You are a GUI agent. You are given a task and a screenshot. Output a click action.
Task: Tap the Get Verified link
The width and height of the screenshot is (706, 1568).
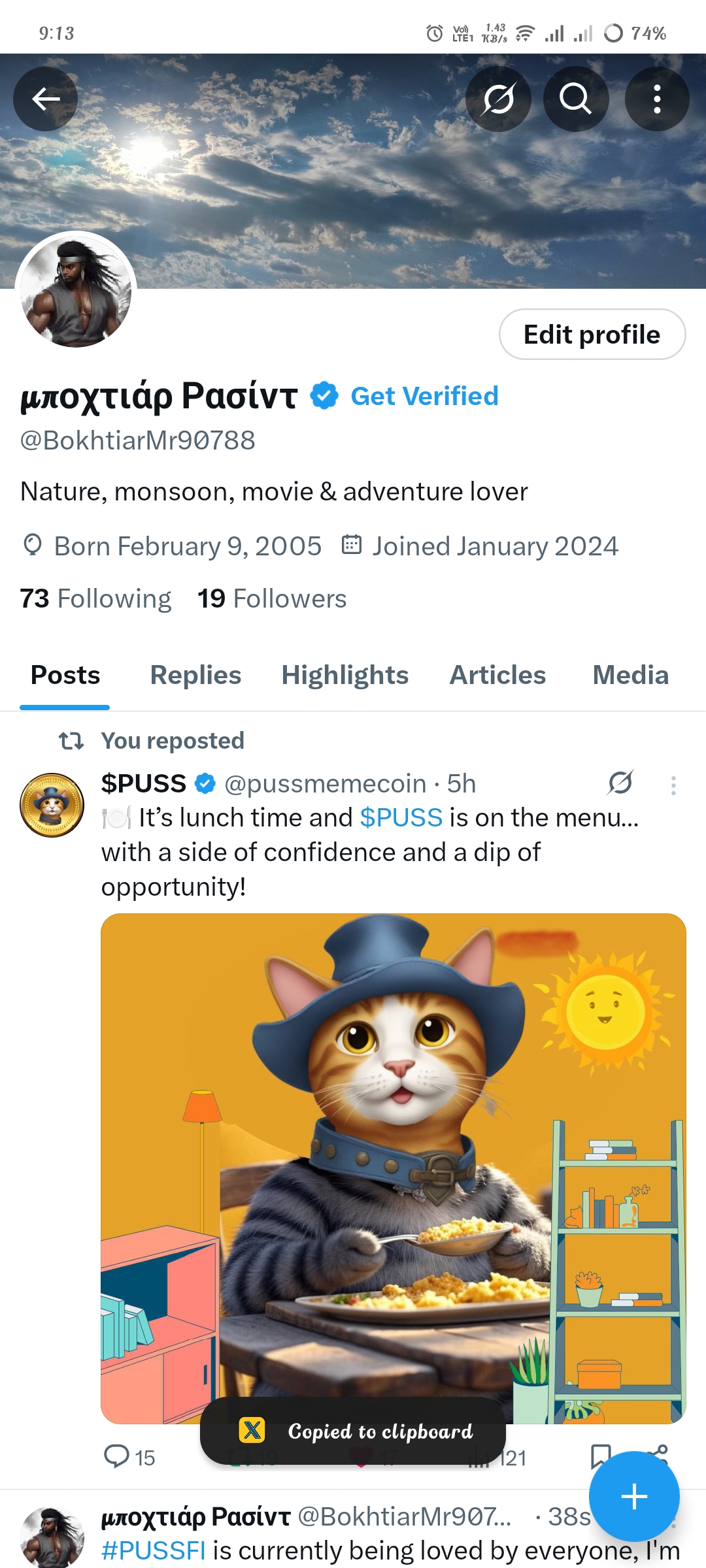424,396
